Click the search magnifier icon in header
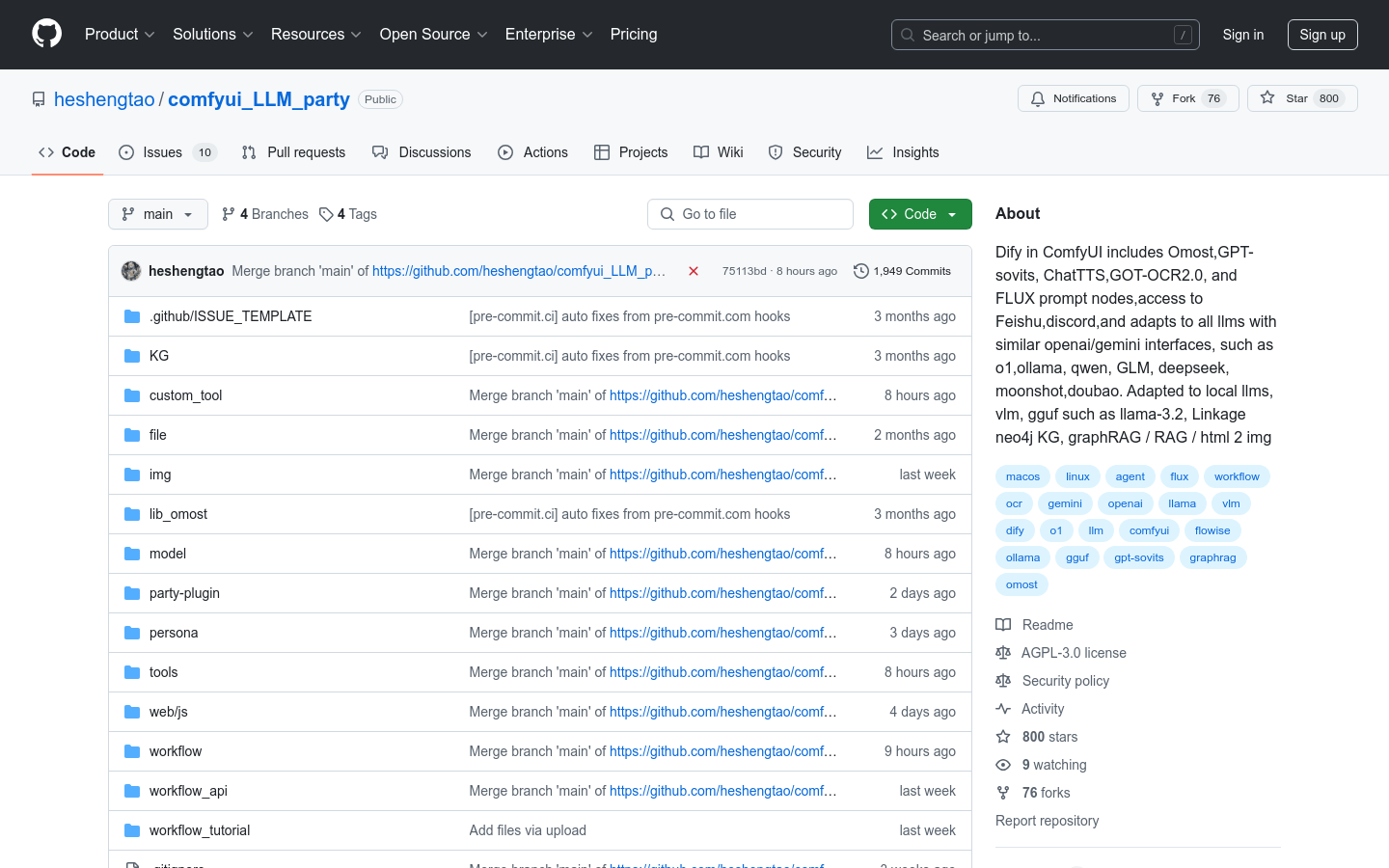The image size is (1389, 868). click(908, 35)
